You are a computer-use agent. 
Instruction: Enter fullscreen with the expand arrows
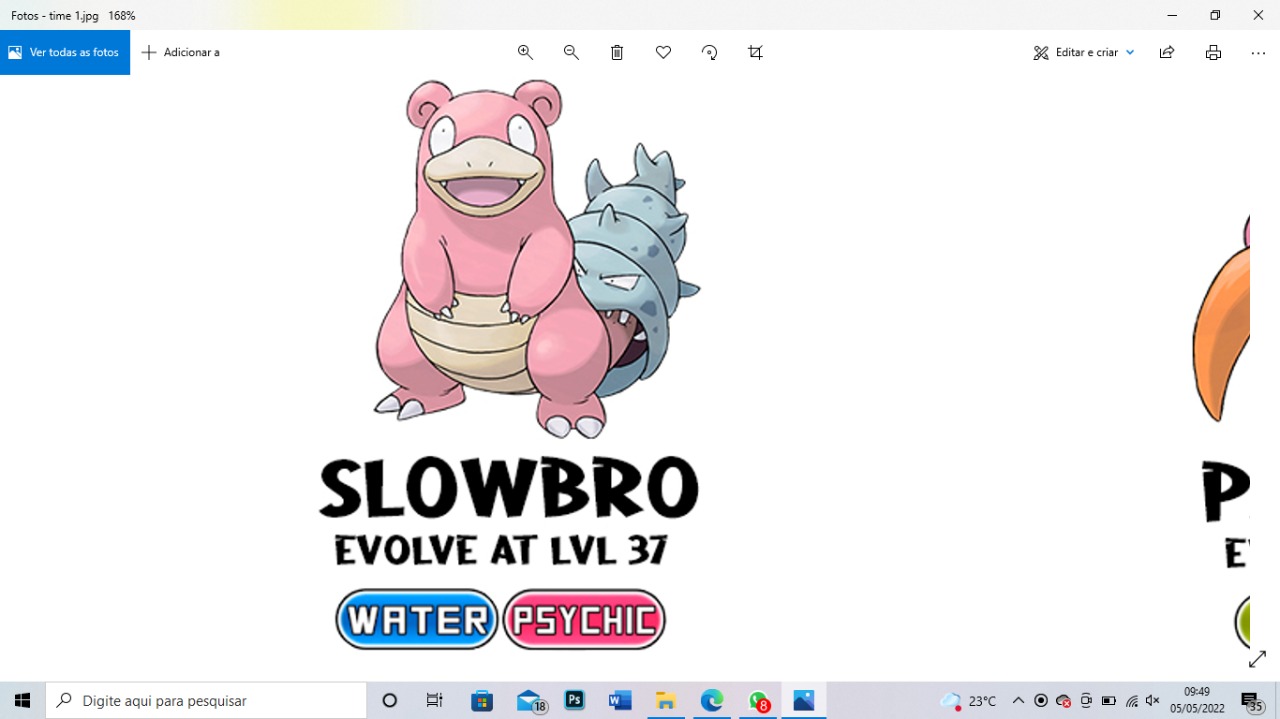[x=1257, y=659]
